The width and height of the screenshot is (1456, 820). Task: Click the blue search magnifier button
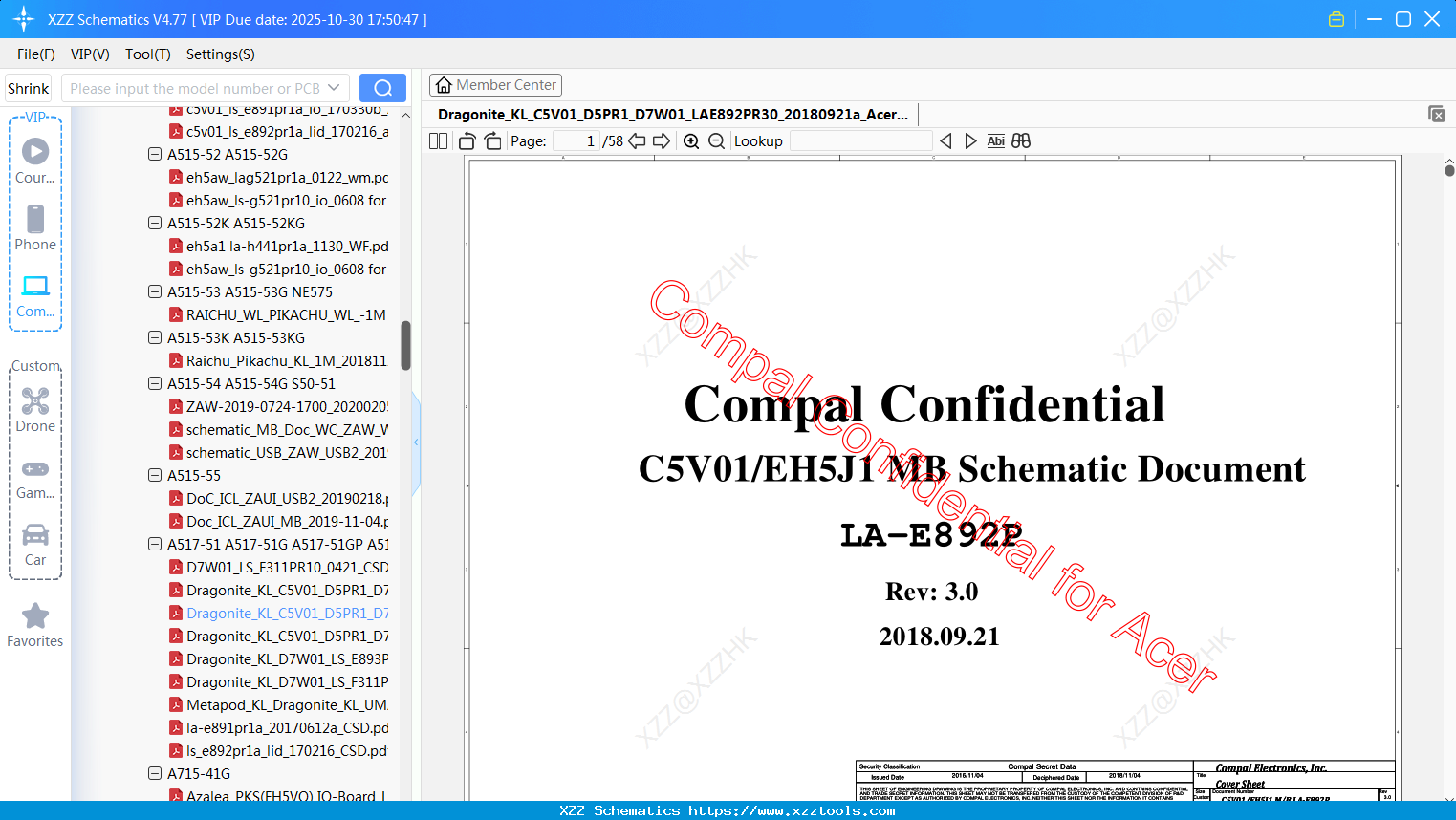(382, 88)
